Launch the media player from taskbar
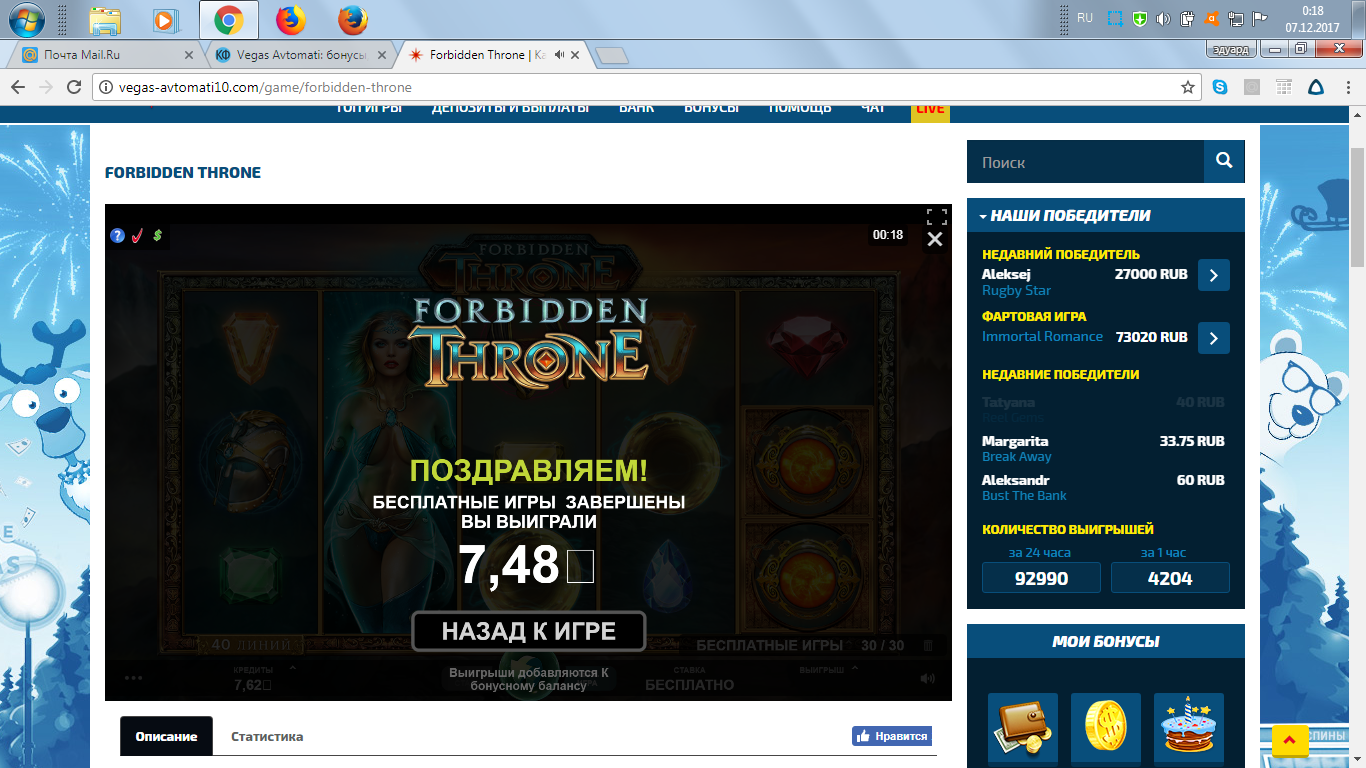 [x=165, y=20]
